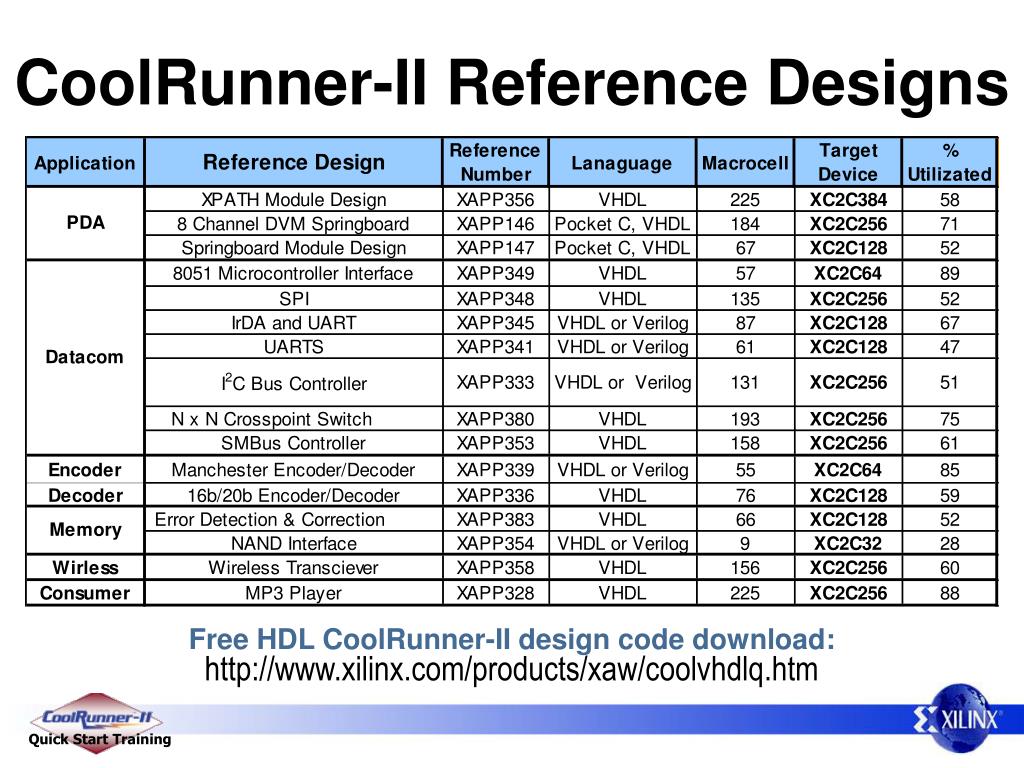Click the Wireless Transciever cell
1024x768 pixels.
[x=294, y=568]
